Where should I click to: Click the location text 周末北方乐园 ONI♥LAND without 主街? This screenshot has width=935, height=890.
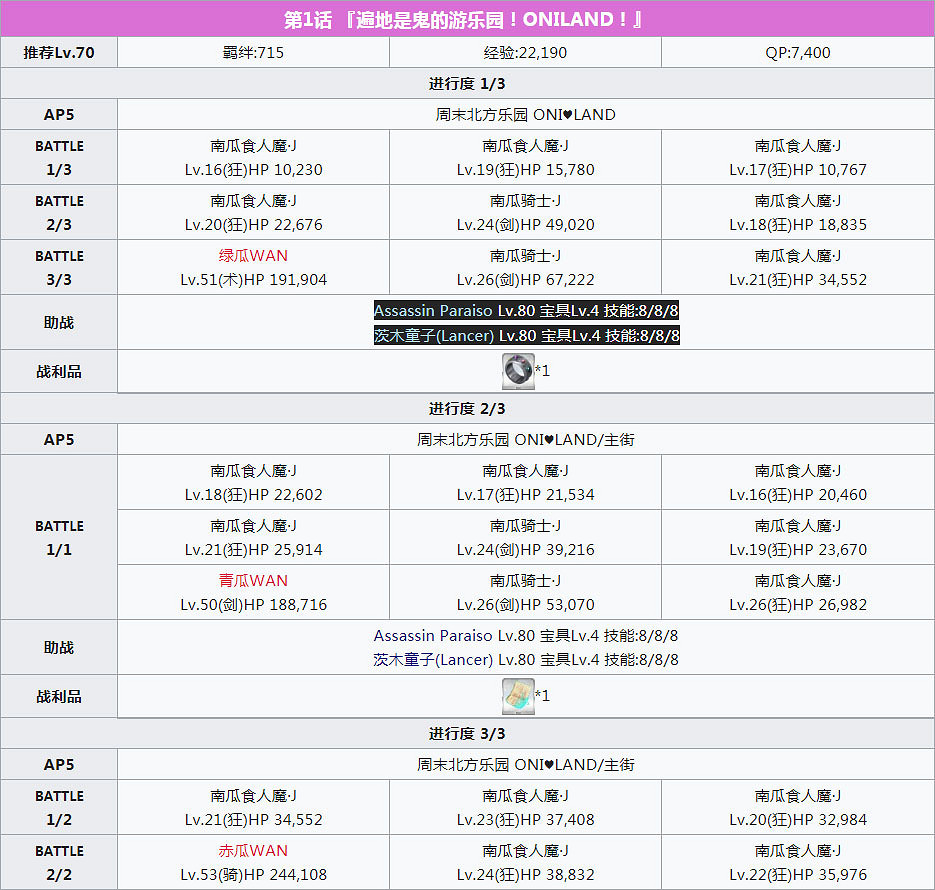(525, 114)
